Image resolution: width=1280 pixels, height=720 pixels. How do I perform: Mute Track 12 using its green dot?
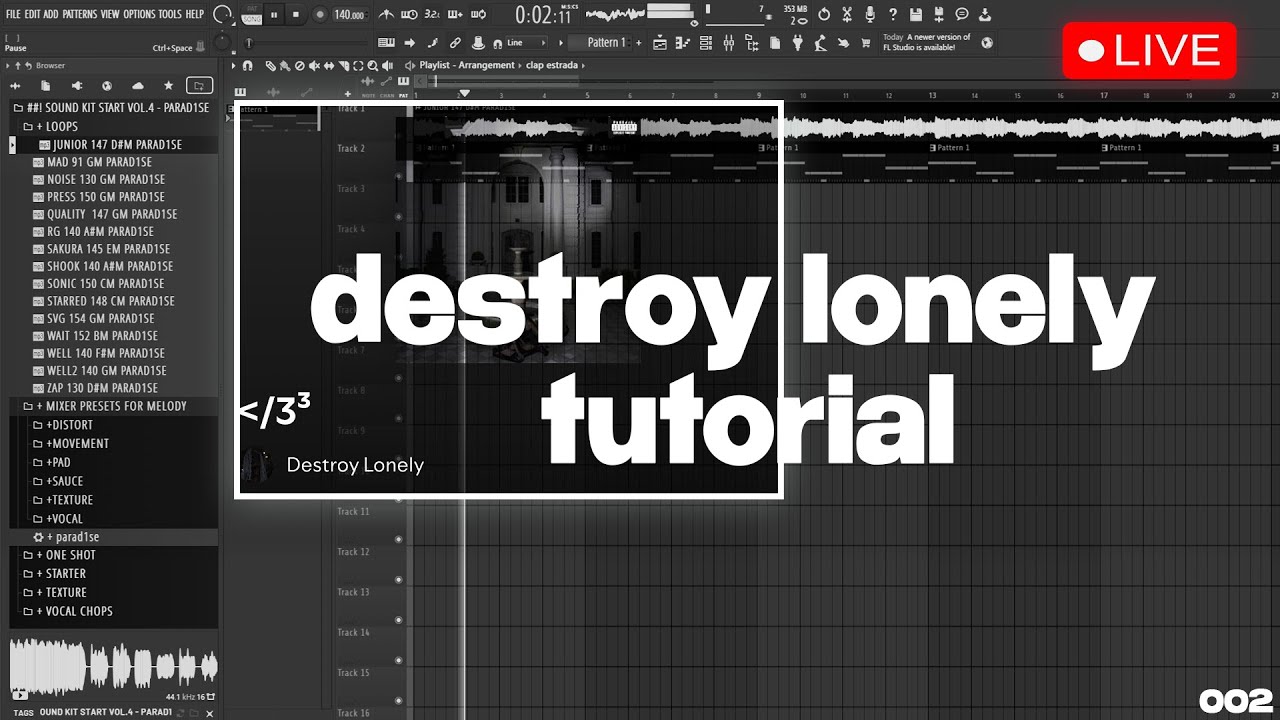(399, 579)
